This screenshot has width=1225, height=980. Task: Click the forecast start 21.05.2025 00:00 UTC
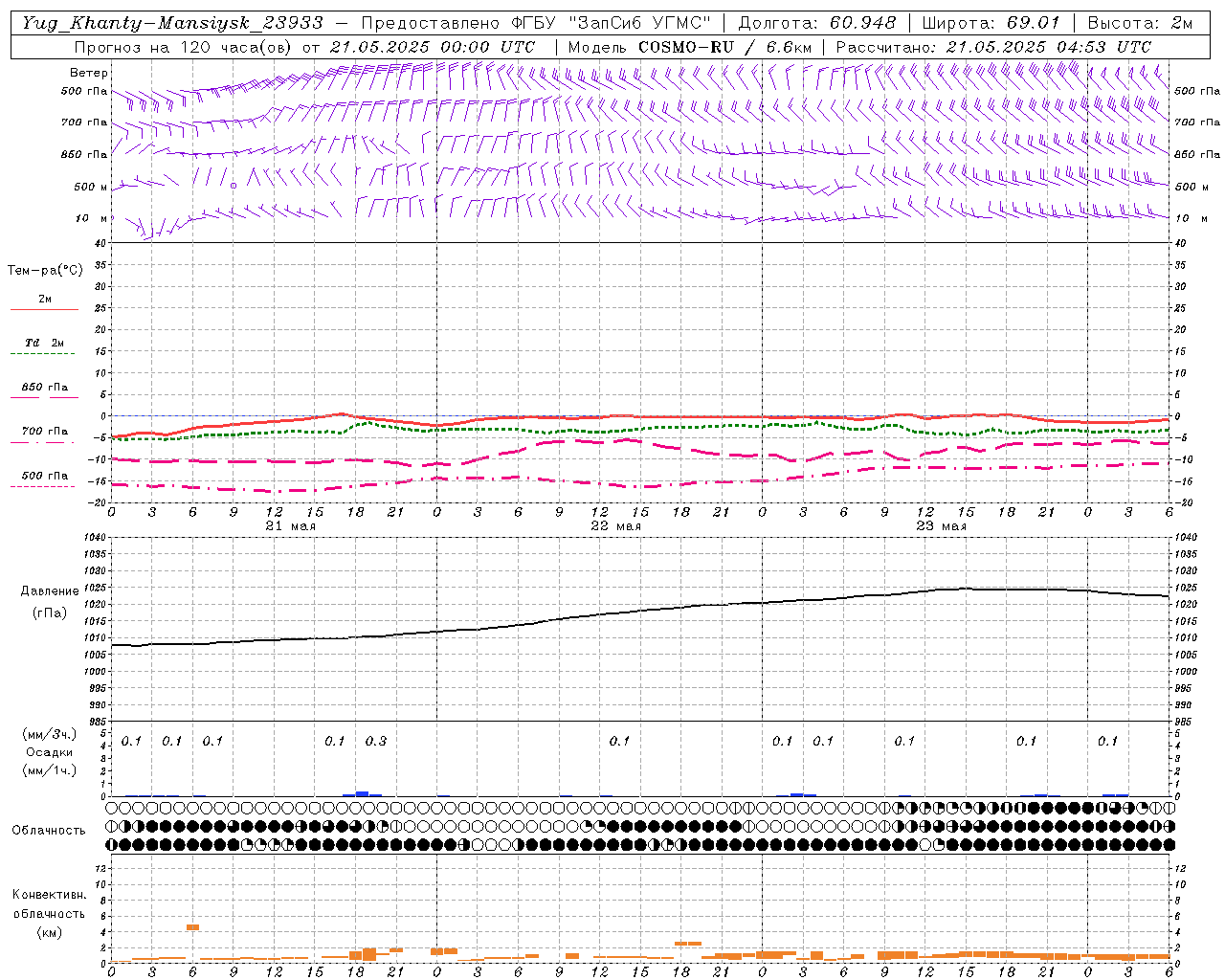point(432,47)
